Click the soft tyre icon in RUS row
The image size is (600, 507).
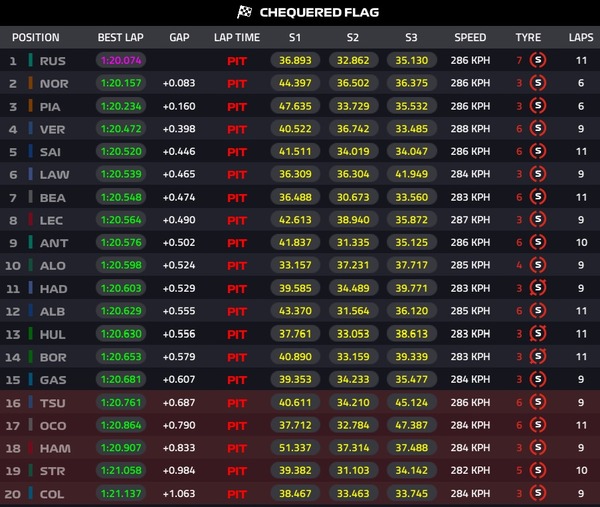point(538,60)
